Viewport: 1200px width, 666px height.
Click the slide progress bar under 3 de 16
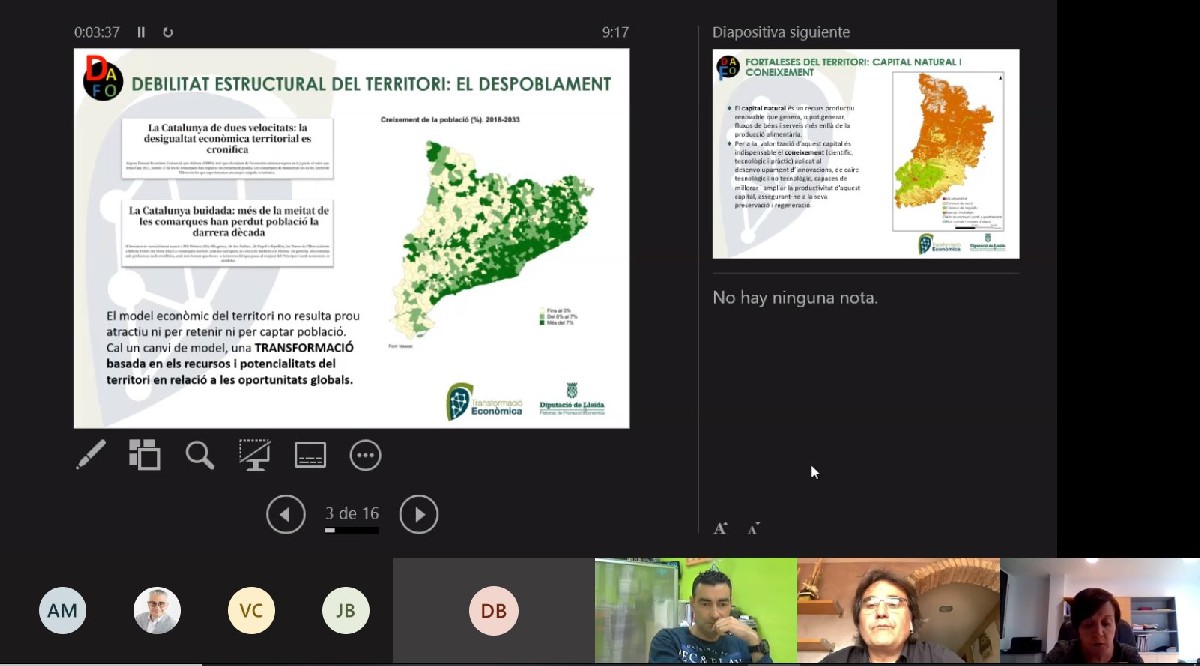(351, 530)
